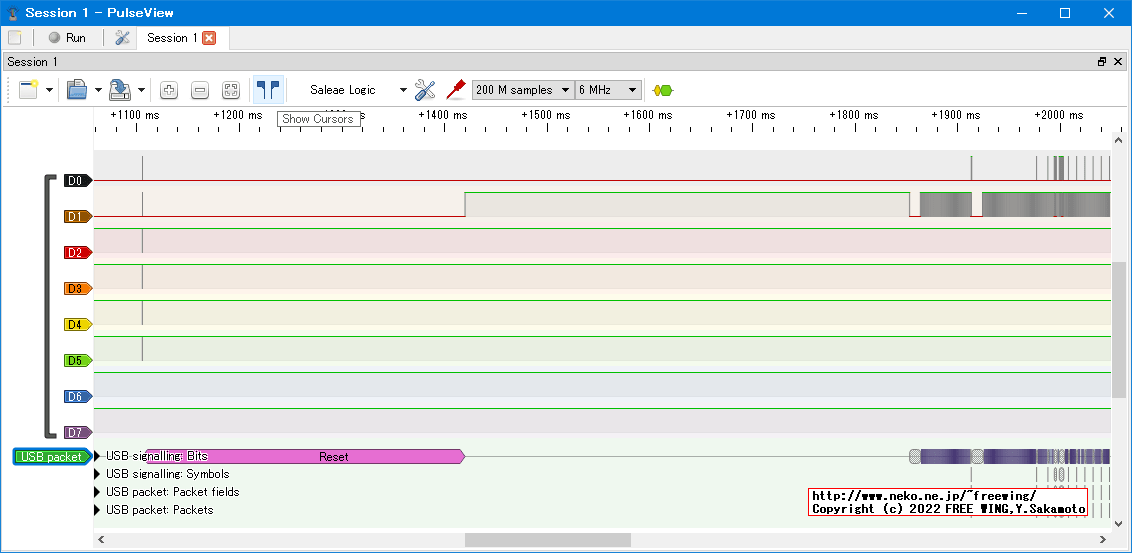
Task: Switch to the Session 1 tab
Action: [x=171, y=38]
